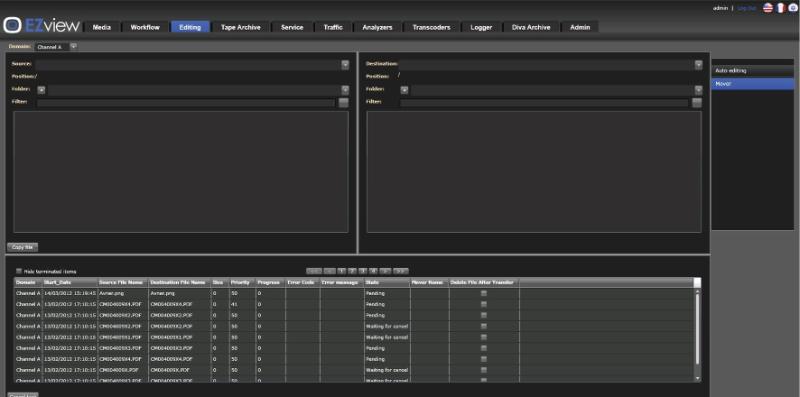Click the Copy file button

click(x=22, y=247)
